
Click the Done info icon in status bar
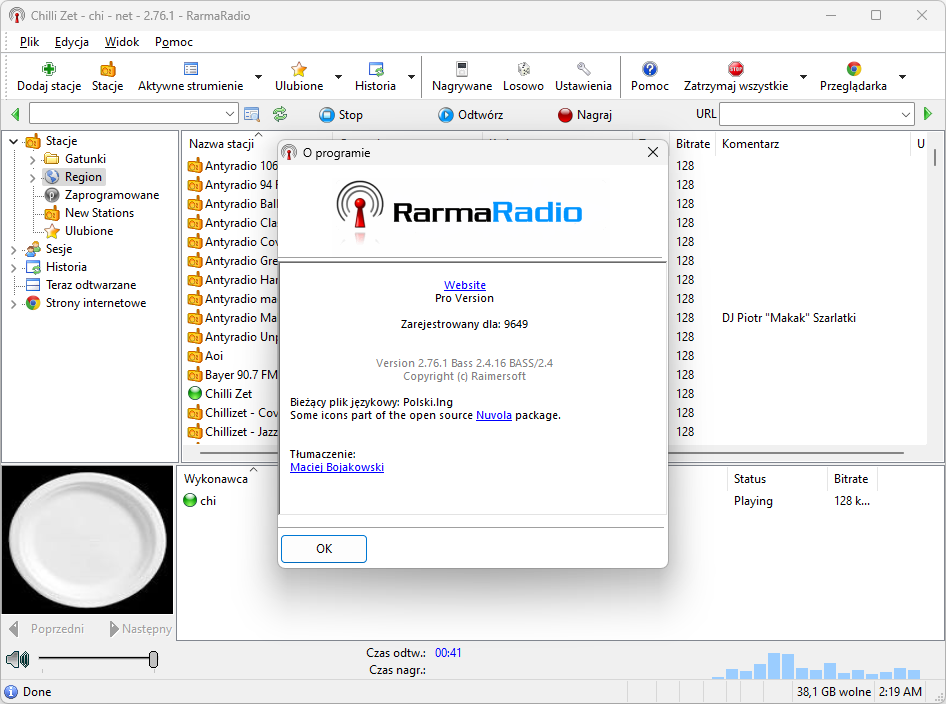pyautogui.click(x=11, y=691)
